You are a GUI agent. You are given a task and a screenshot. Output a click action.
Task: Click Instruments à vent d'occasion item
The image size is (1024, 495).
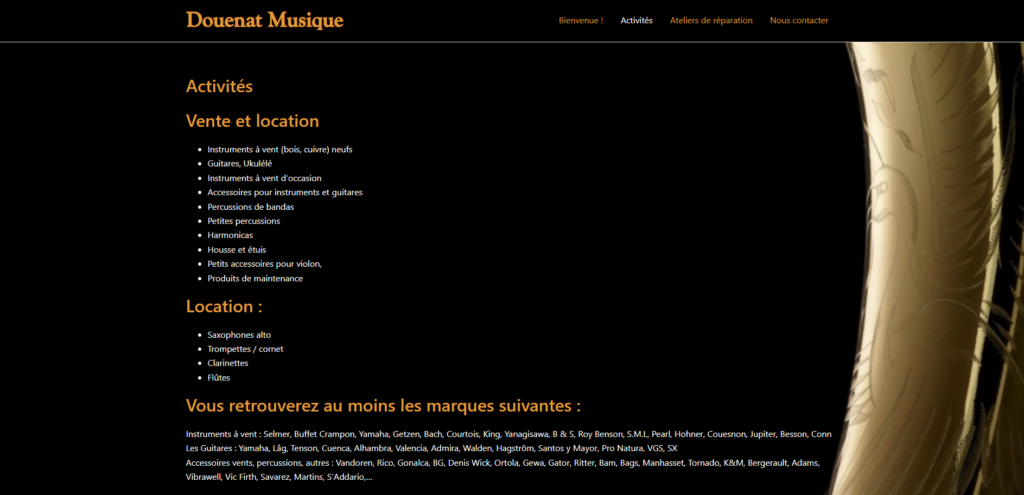pyautogui.click(x=264, y=178)
